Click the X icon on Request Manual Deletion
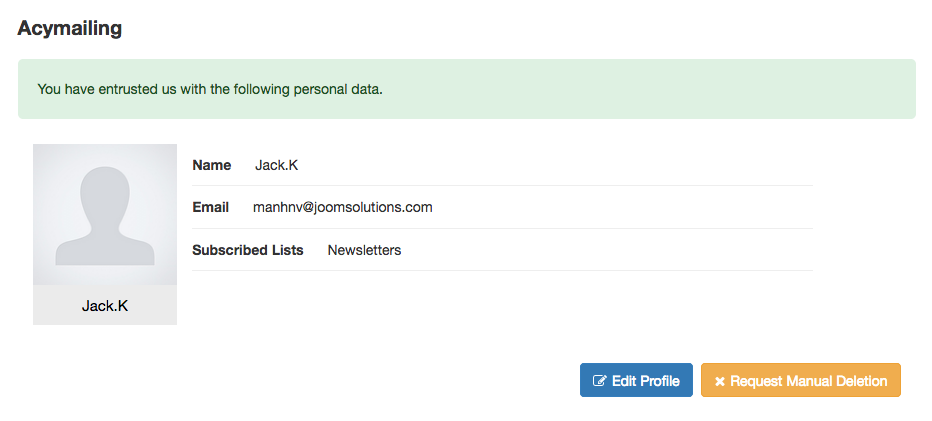 coord(720,381)
